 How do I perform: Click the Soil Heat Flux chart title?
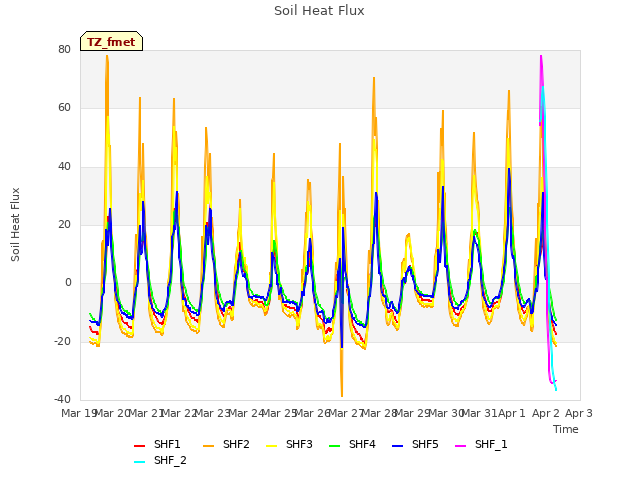319,11
